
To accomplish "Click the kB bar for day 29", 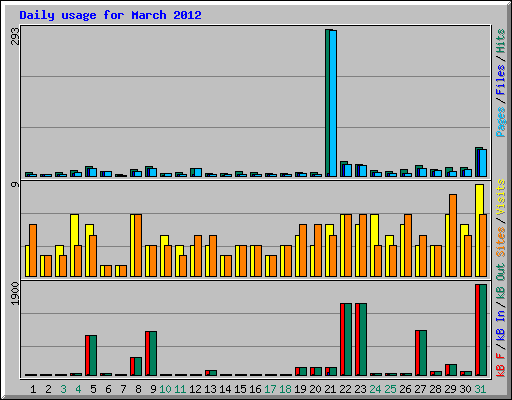I will tap(451, 370).
